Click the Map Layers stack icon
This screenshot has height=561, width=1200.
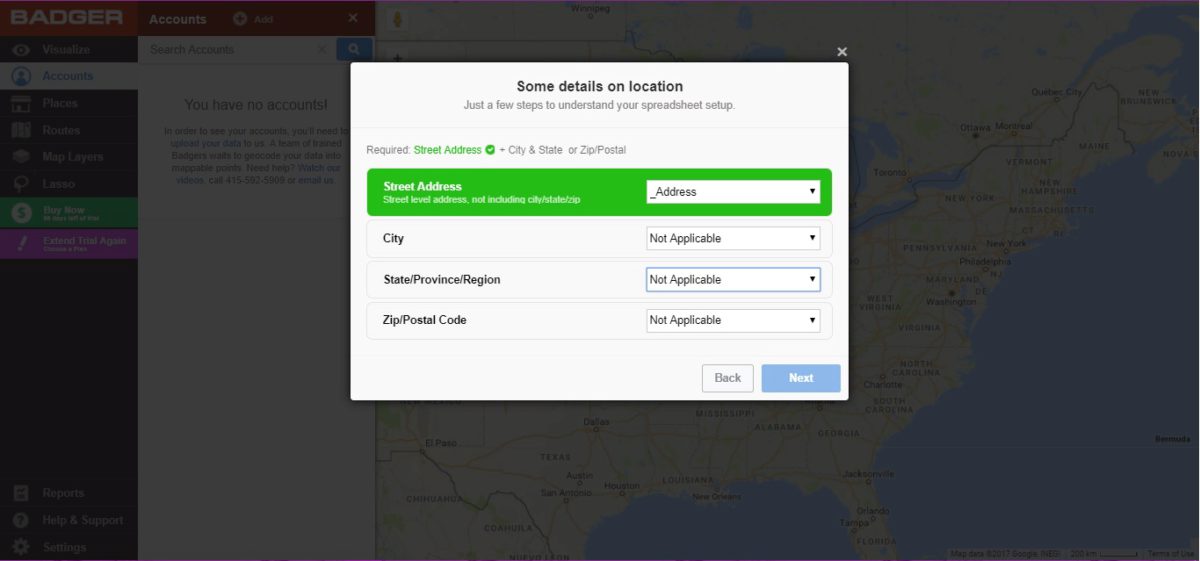point(21,157)
